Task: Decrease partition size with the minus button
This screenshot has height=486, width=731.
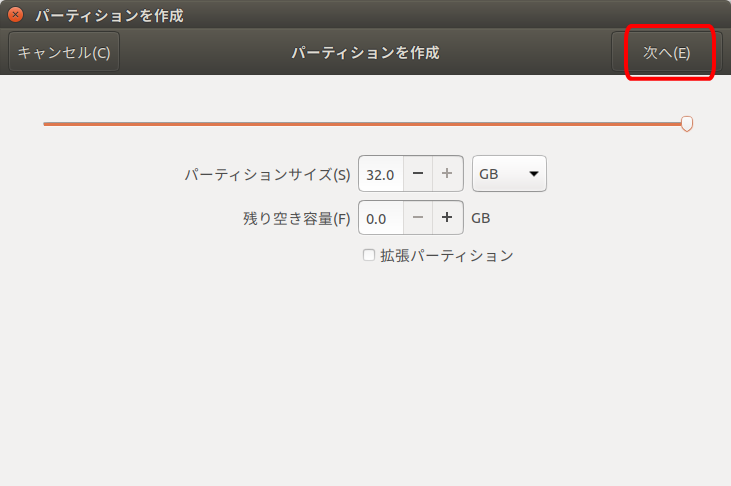Action: (418, 174)
